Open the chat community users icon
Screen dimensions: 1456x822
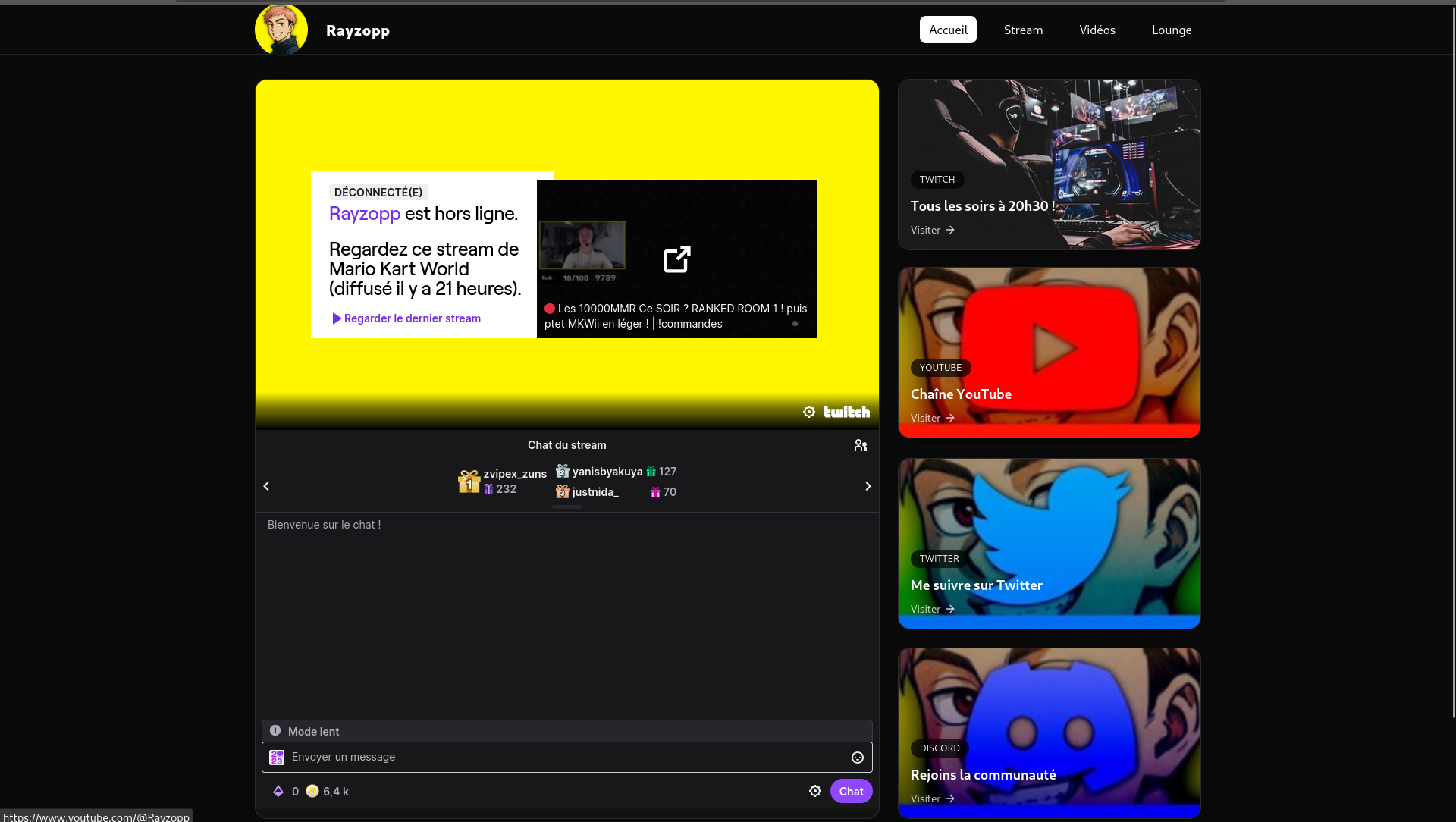(861, 445)
